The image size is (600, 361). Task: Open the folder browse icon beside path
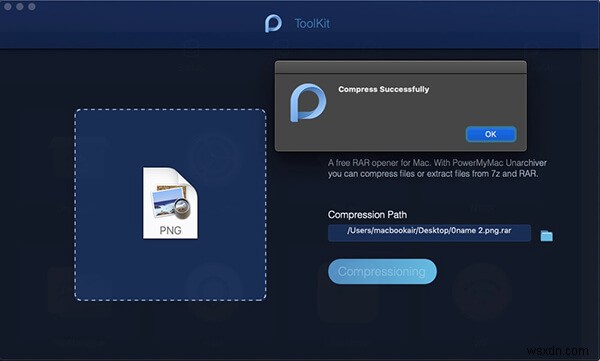coord(546,235)
